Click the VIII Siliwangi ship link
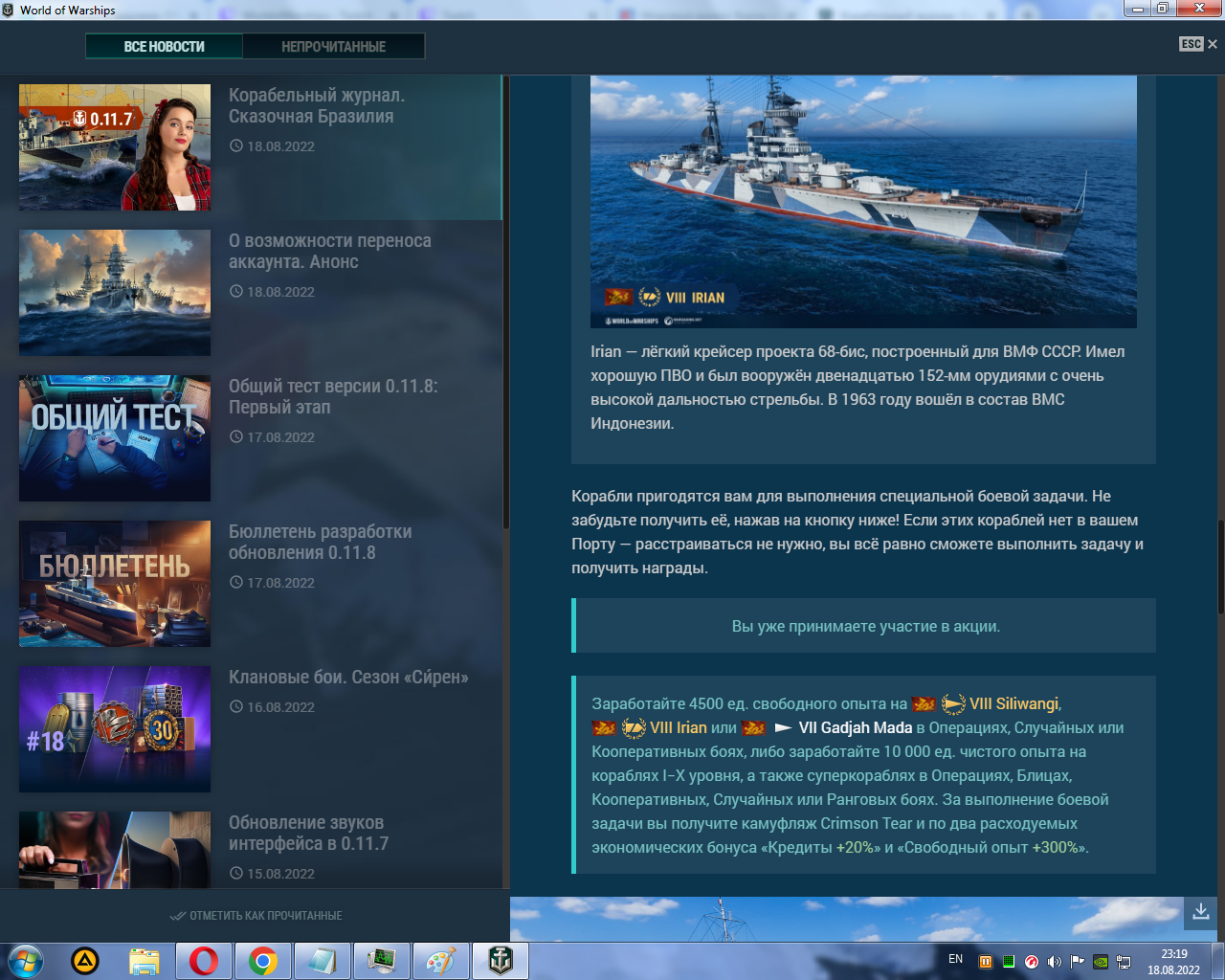This screenshot has width=1225, height=980. point(1013,703)
